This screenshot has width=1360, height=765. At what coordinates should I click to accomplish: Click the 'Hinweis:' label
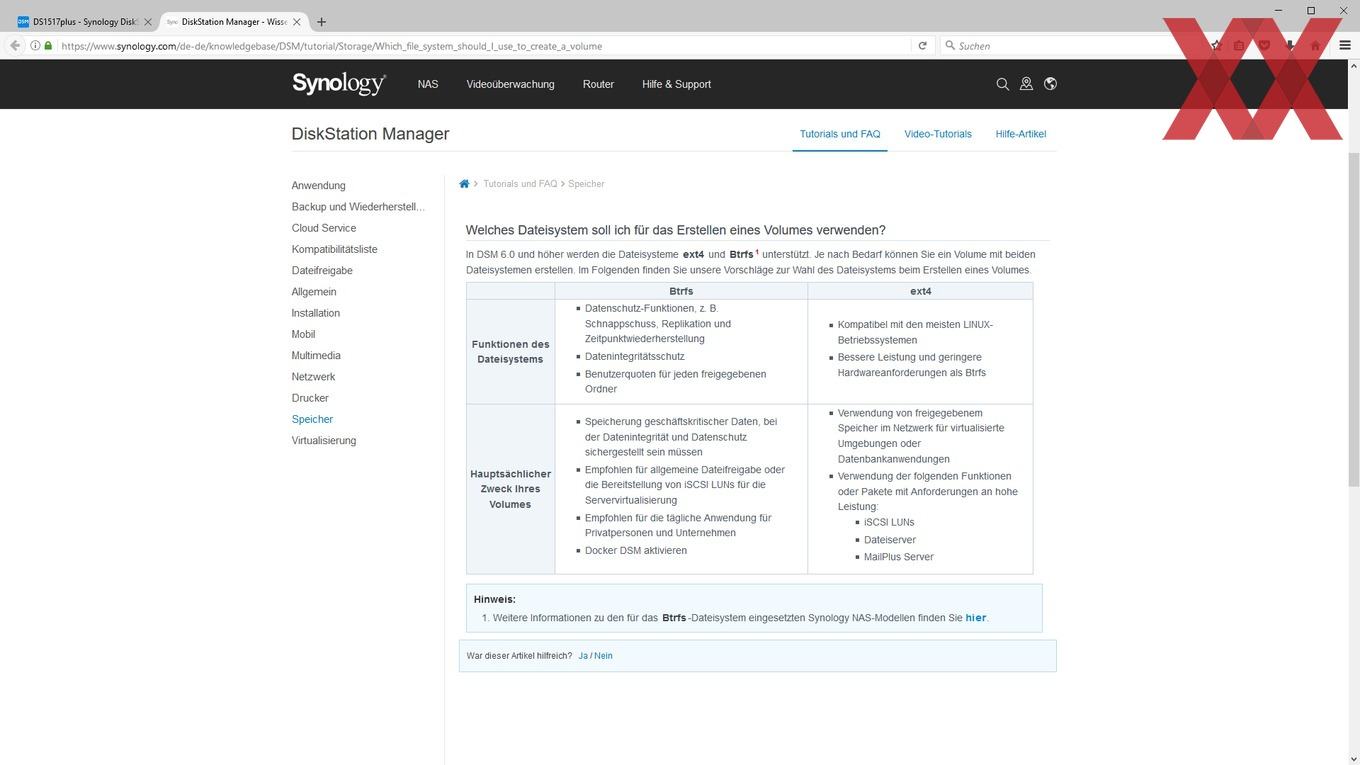pyautogui.click(x=494, y=600)
